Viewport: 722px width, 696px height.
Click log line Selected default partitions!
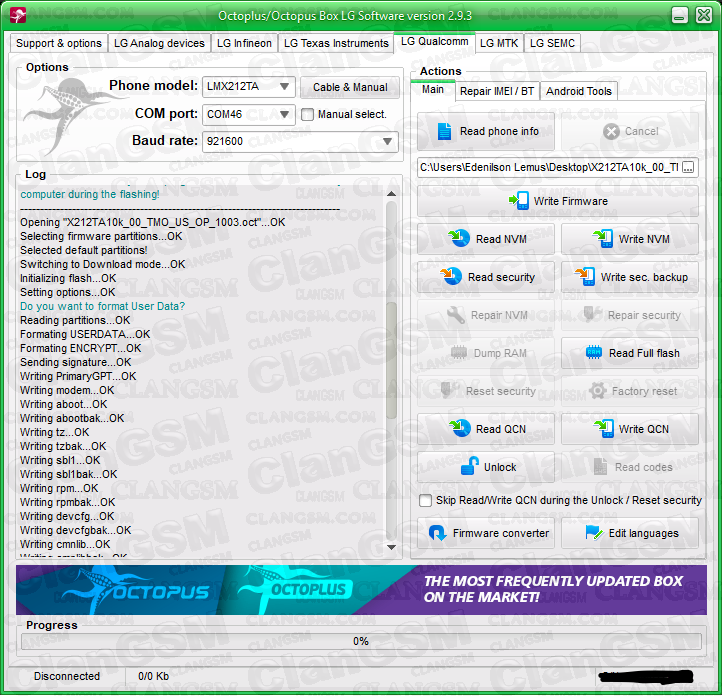83,250
